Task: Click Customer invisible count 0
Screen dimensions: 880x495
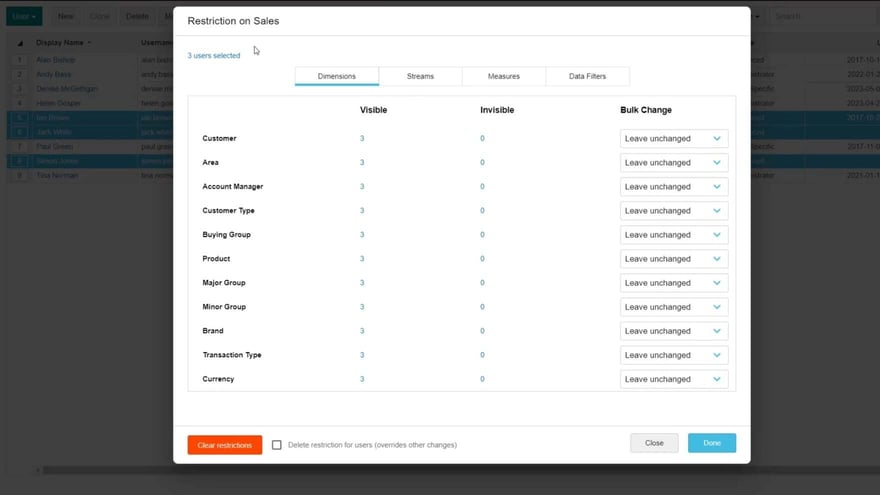Action: (482, 139)
